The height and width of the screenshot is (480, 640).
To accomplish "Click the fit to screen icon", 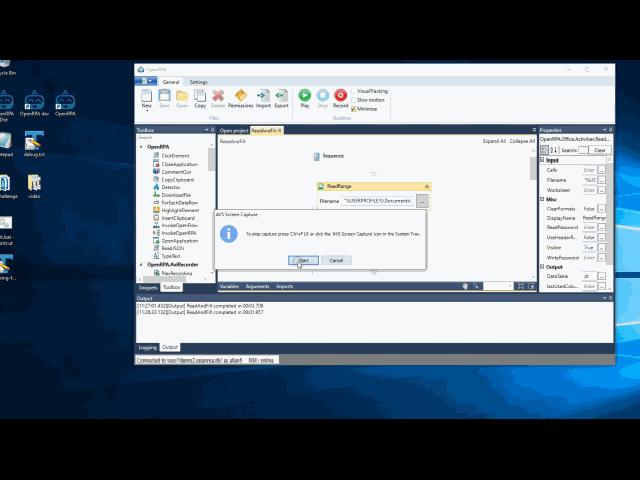I will tap(521, 286).
